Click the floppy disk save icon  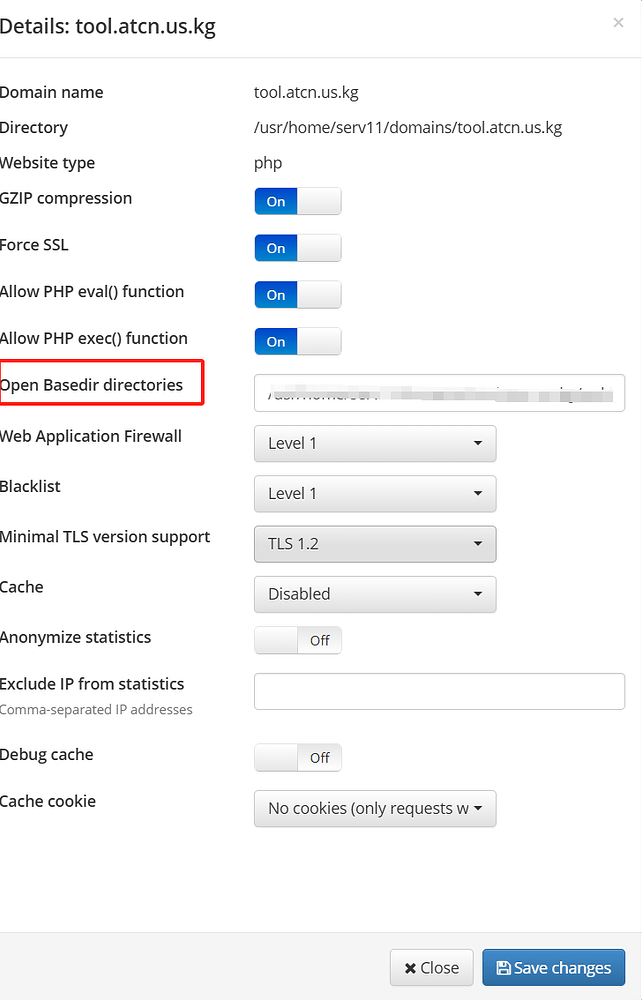pyautogui.click(x=503, y=968)
